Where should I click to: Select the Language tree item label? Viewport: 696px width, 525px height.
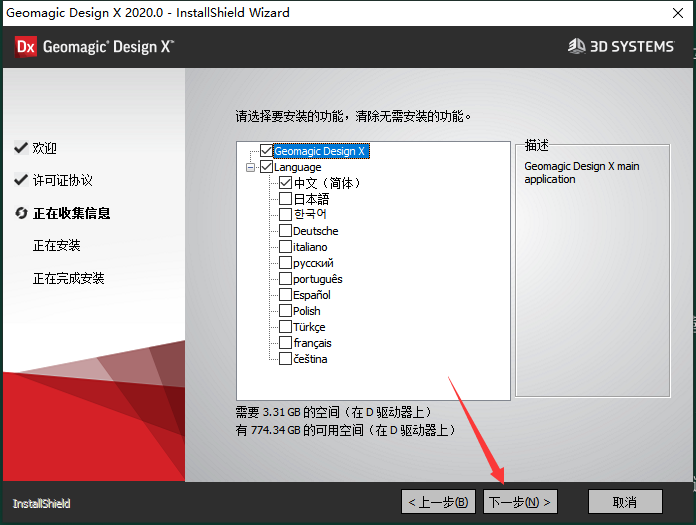click(297, 167)
